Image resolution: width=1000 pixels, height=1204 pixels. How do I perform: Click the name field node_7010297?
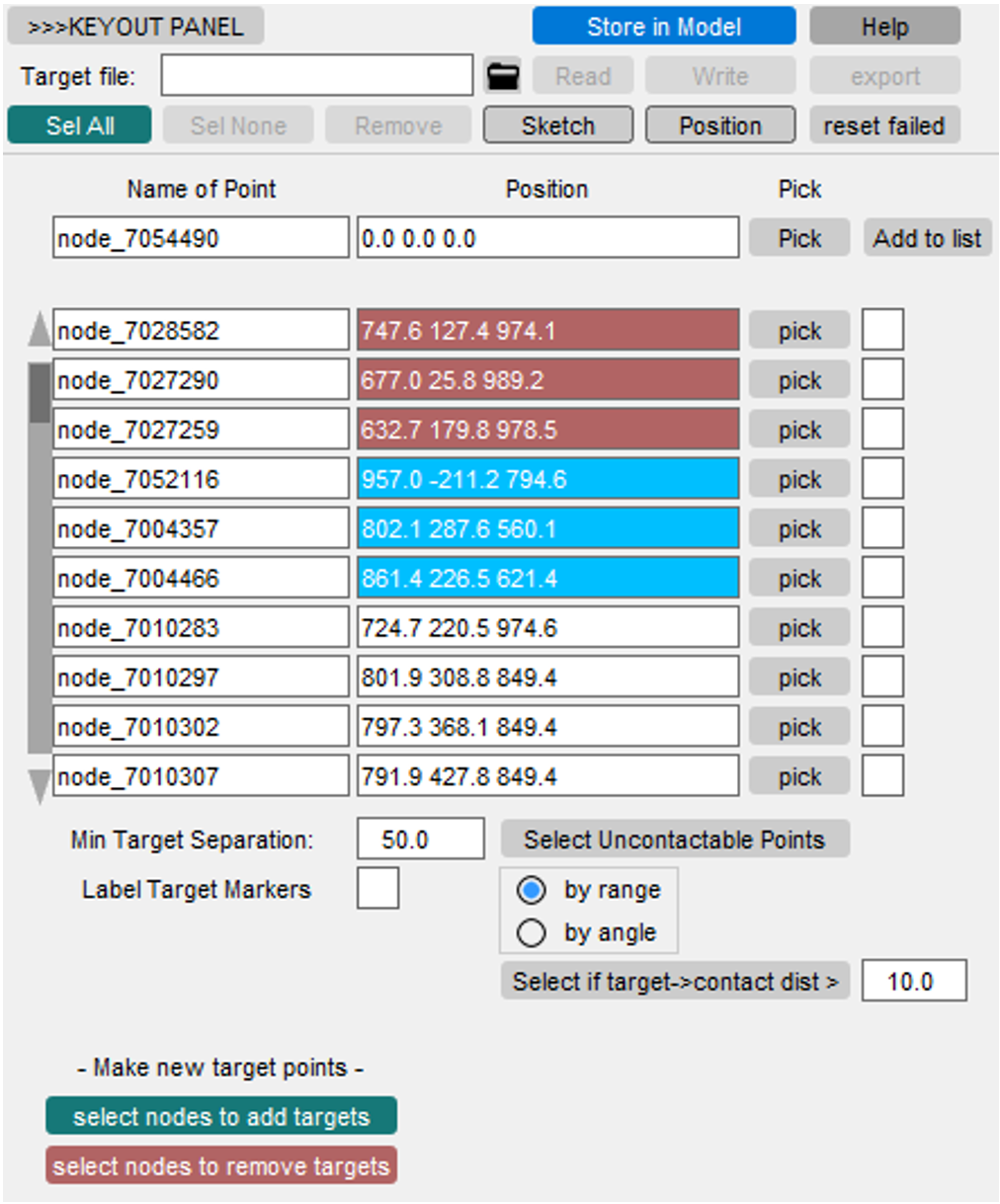[201, 677]
